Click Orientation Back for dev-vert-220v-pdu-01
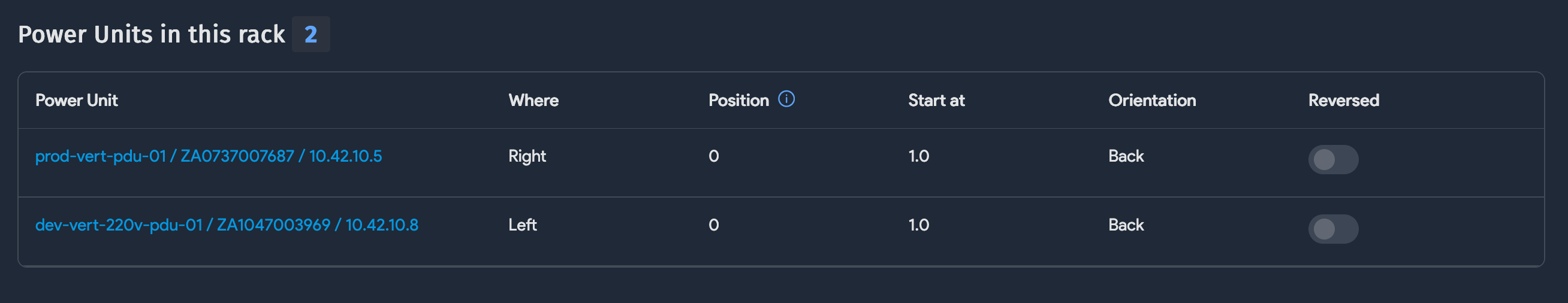 [1126, 225]
